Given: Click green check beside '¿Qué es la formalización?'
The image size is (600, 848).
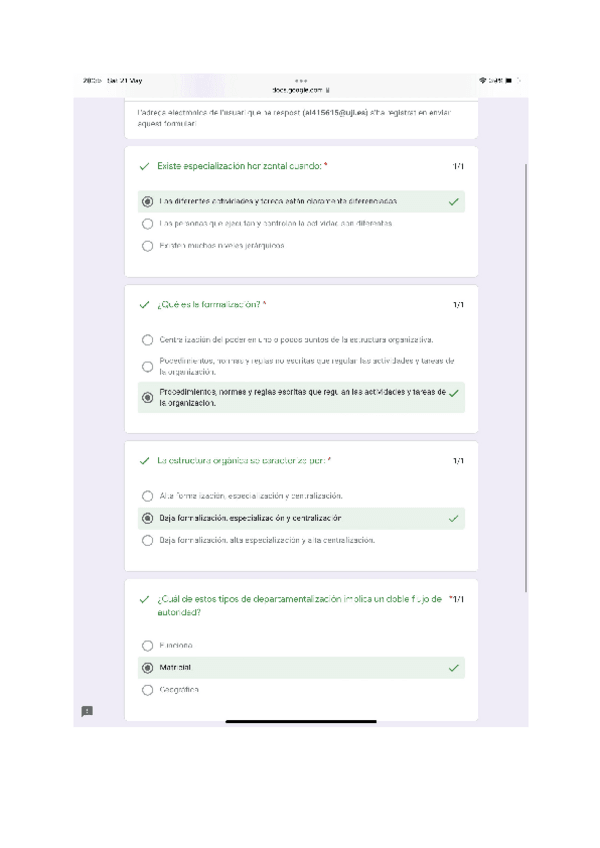Looking at the screenshot, I should coord(145,304).
